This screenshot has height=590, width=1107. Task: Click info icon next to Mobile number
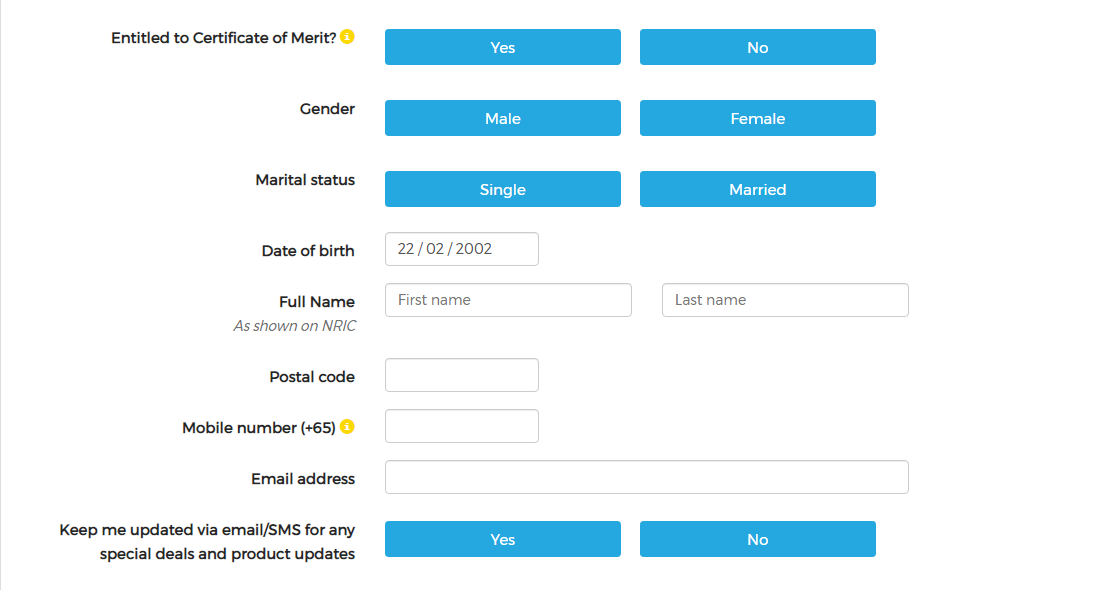point(347,426)
